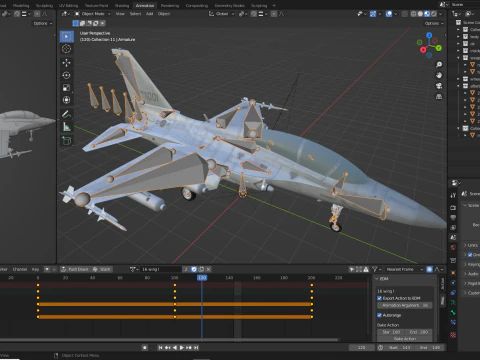Toggle X-ray view in viewport header
This screenshot has width=480, height=360.
click(x=404, y=14)
